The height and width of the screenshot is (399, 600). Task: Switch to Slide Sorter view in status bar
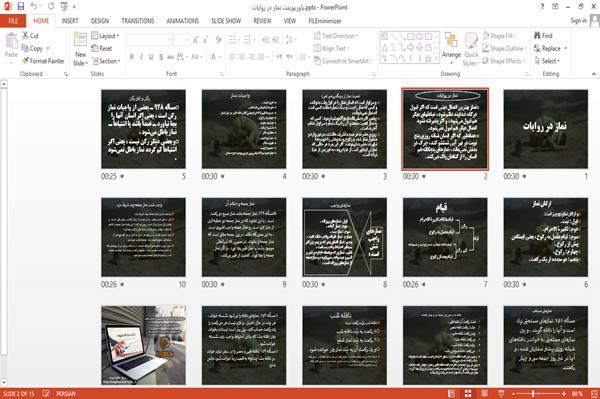pos(468,394)
